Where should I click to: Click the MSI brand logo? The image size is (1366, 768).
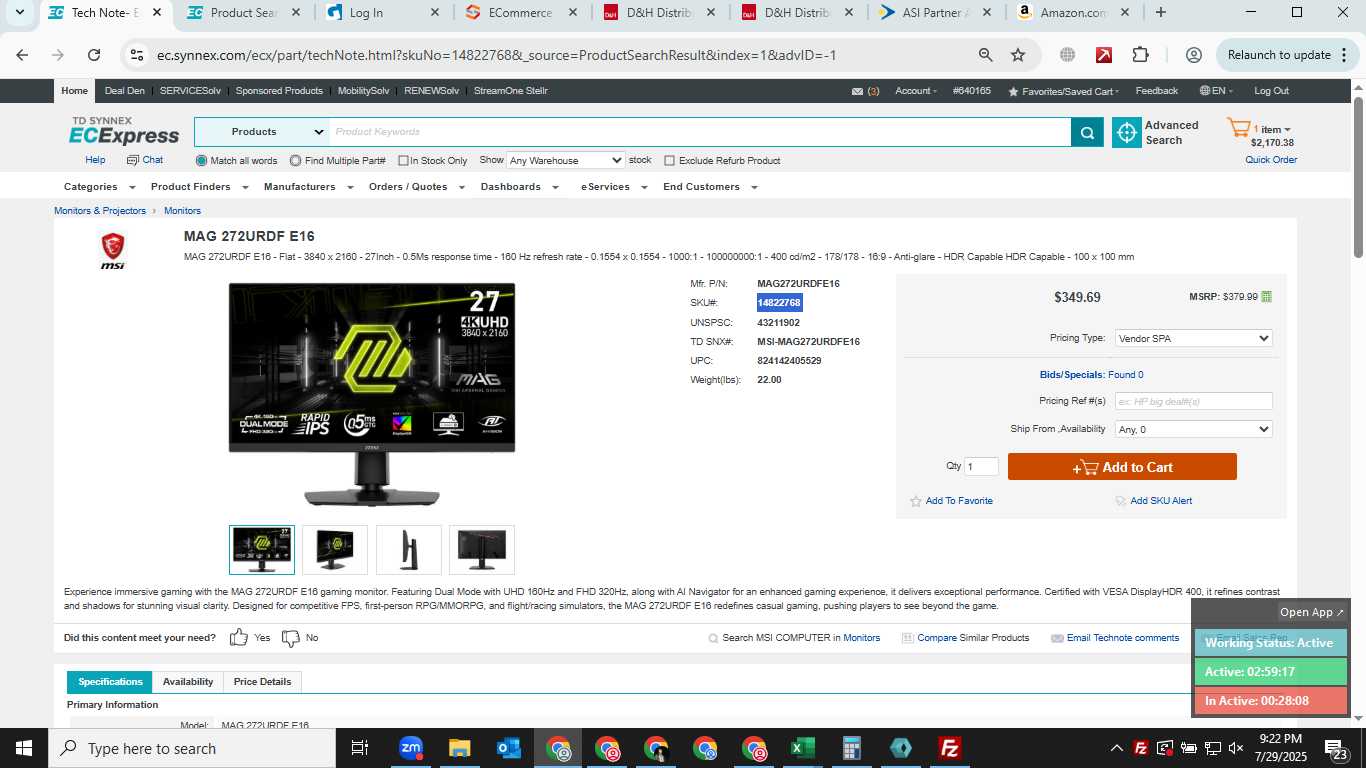coord(113,251)
